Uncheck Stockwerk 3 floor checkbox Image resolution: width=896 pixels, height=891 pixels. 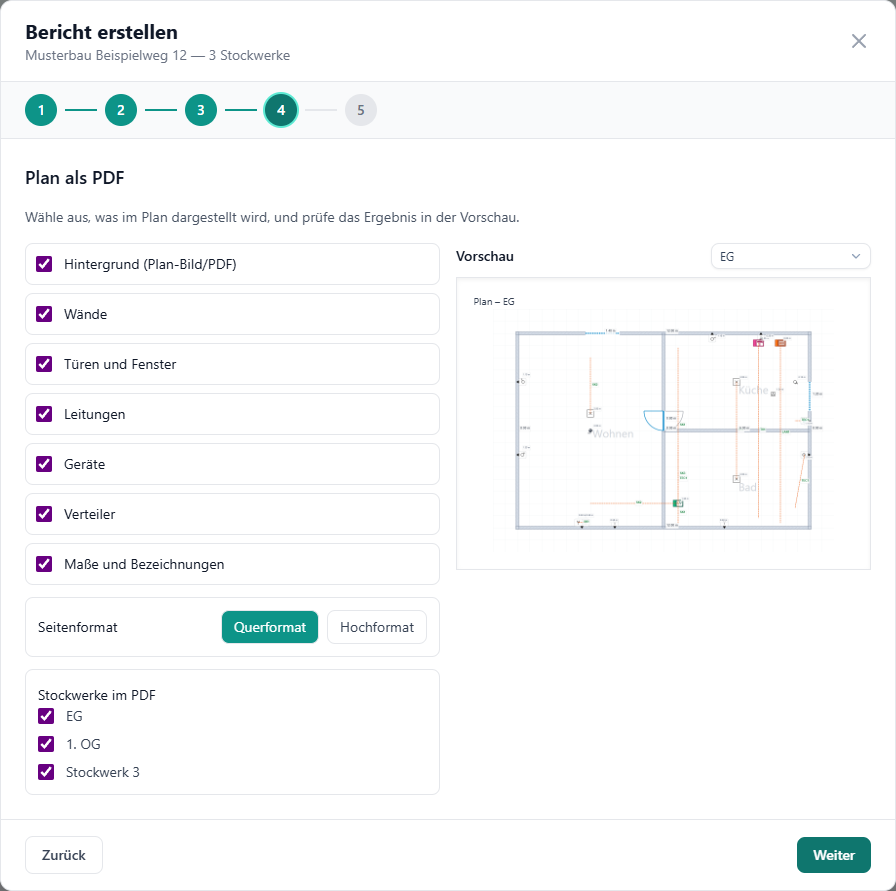pos(46,772)
